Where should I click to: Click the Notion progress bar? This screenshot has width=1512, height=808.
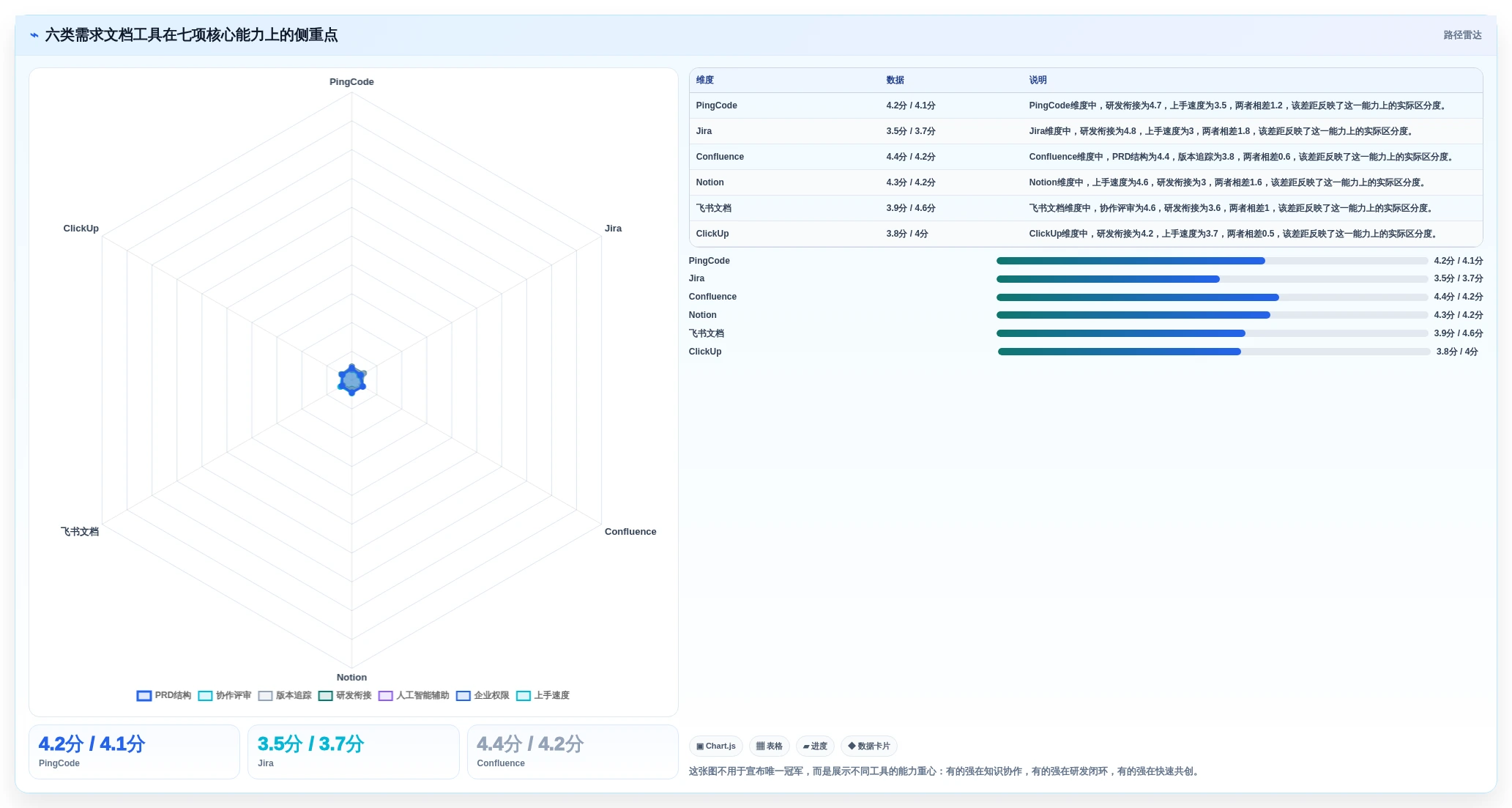1212,315
